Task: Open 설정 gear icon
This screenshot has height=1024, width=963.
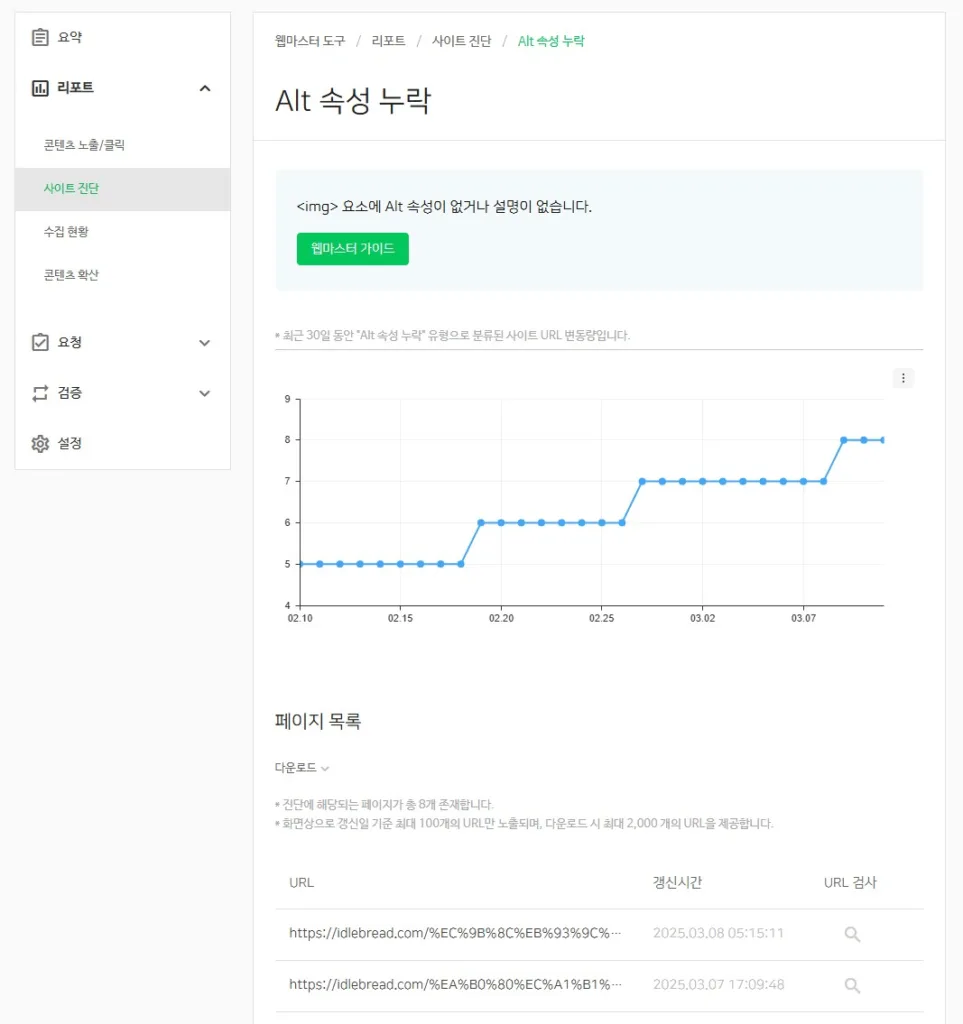Action: (40, 443)
